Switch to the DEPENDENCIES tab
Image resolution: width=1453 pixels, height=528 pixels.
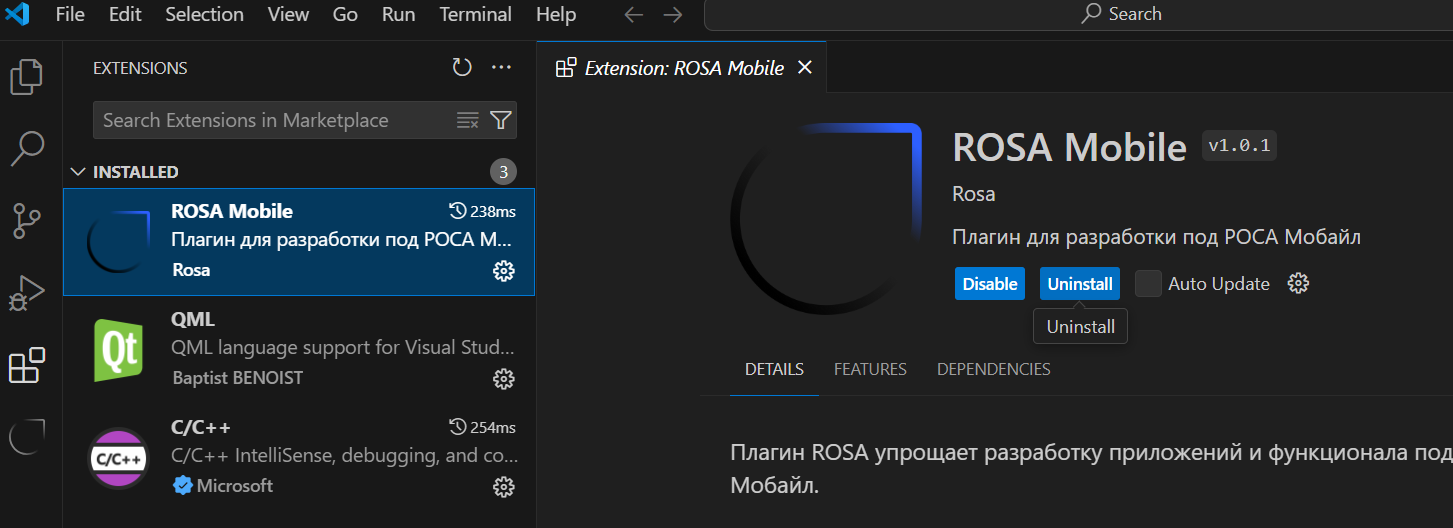coord(993,370)
